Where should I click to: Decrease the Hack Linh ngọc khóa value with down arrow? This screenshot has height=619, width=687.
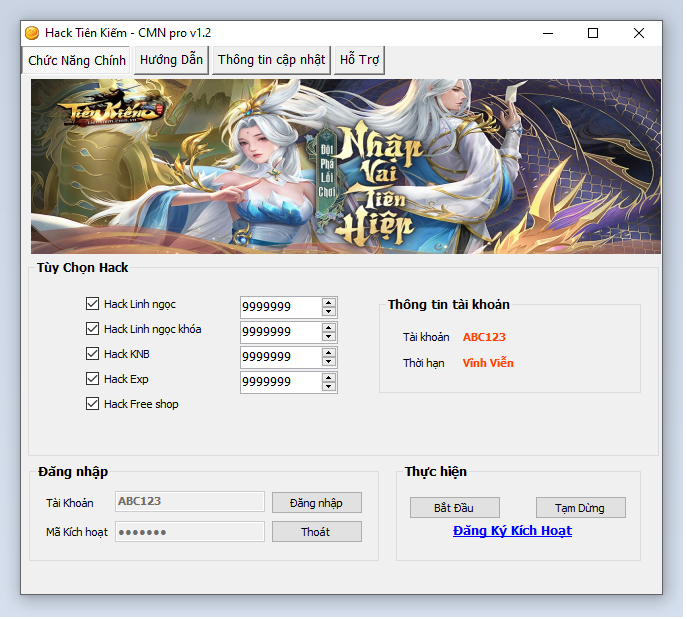pyautogui.click(x=329, y=336)
